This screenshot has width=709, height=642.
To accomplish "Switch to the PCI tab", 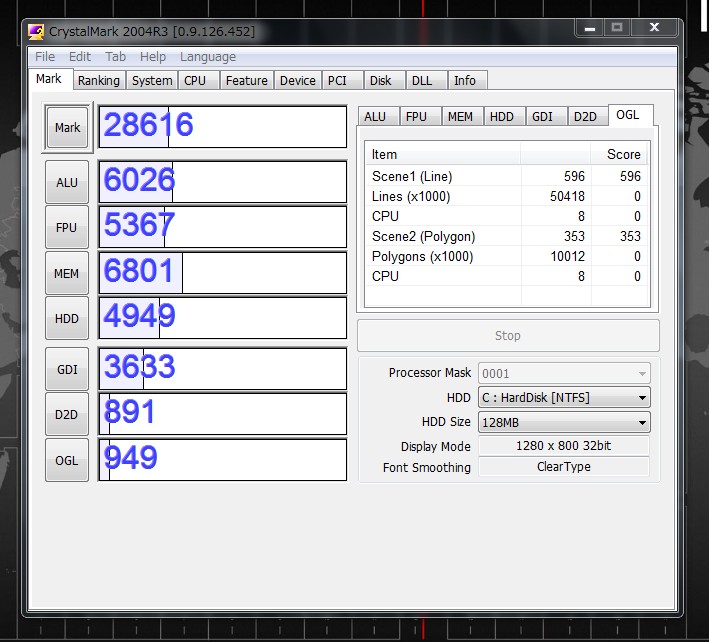I will pyautogui.click(x=342, y=80).
